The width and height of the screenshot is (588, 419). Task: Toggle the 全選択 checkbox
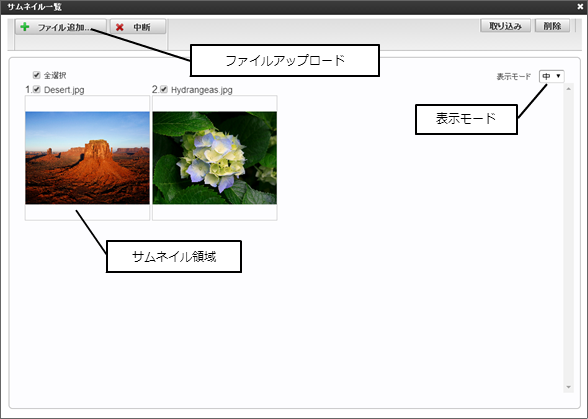click(x=36, y=75)
